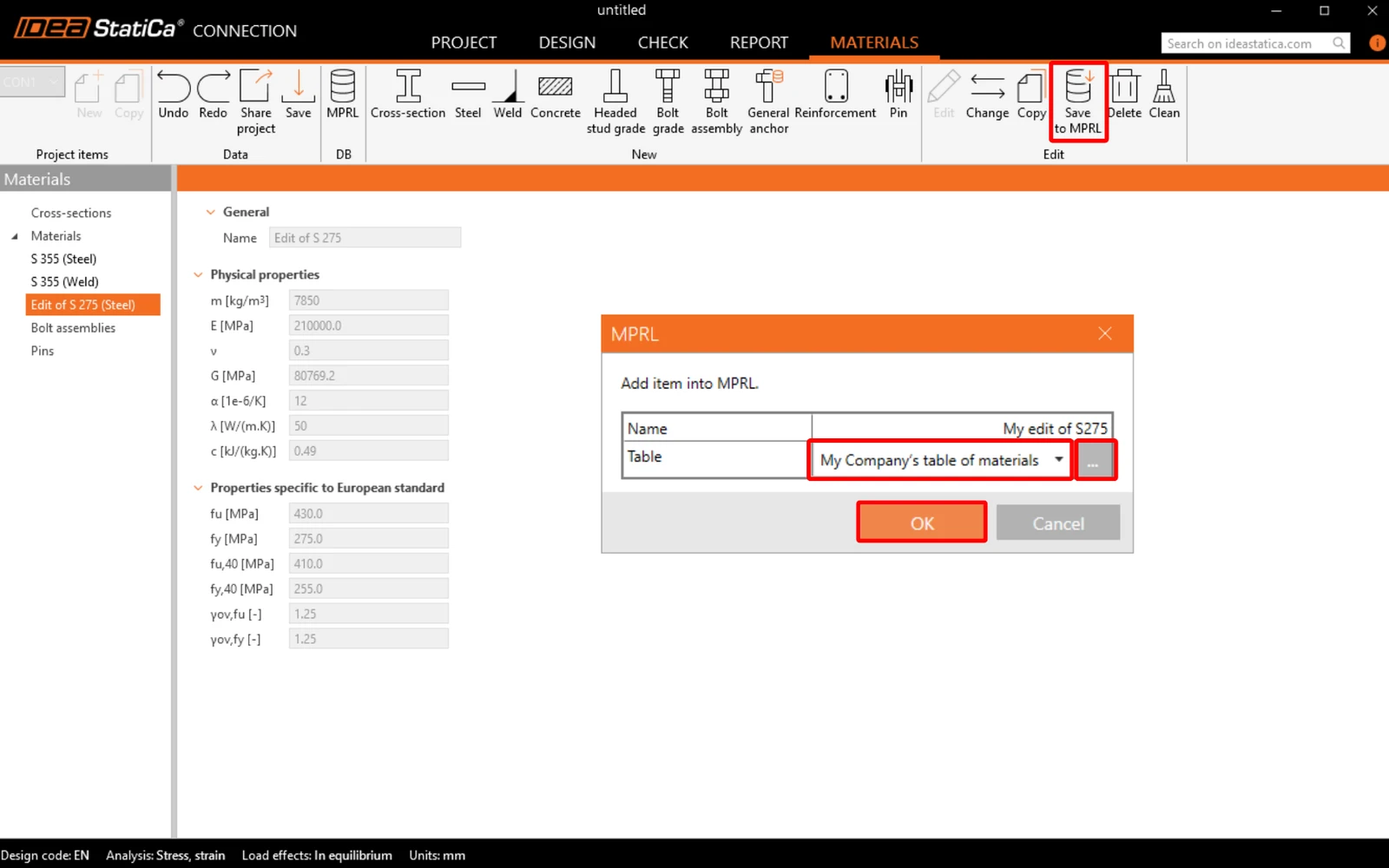
Task: Confirm MPRL dialog with OK
Action: tap(922, 523)
